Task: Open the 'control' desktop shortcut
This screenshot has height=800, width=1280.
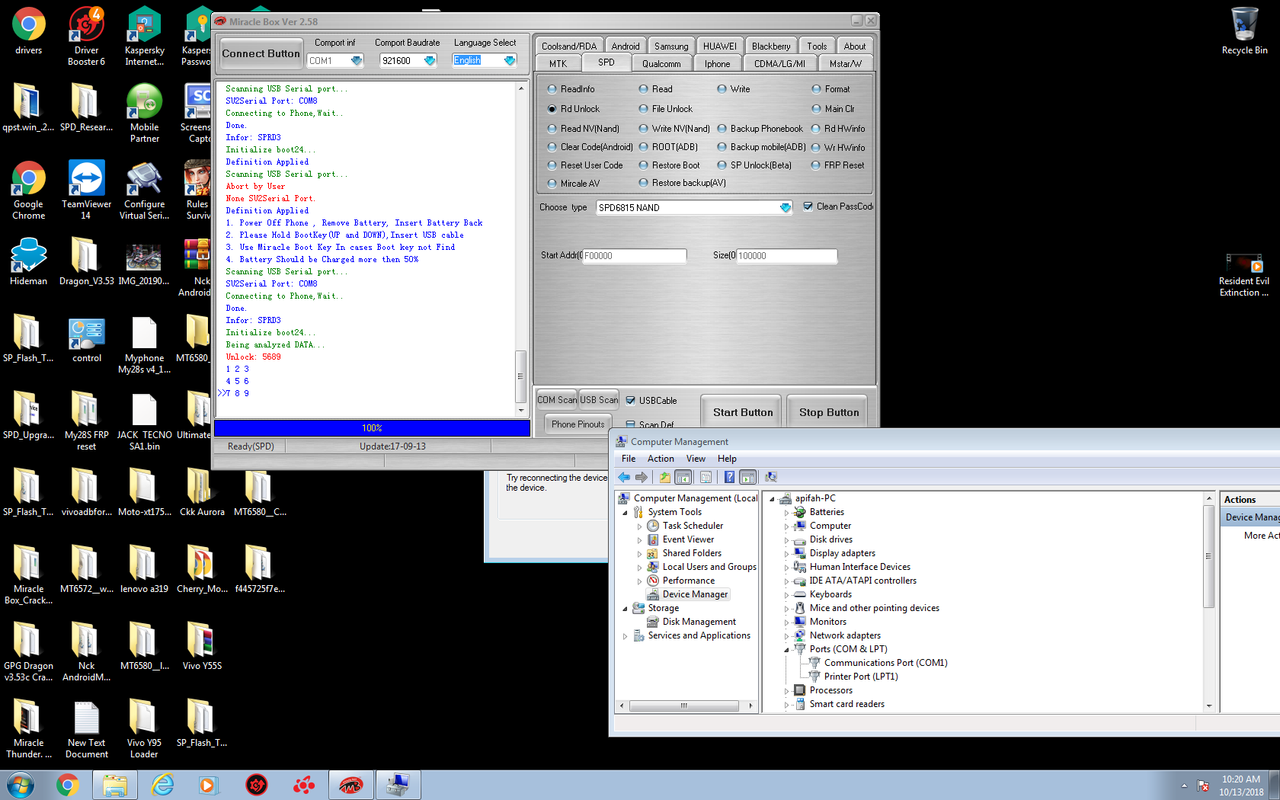Action: pyautogui.click(x=86, y=340)
